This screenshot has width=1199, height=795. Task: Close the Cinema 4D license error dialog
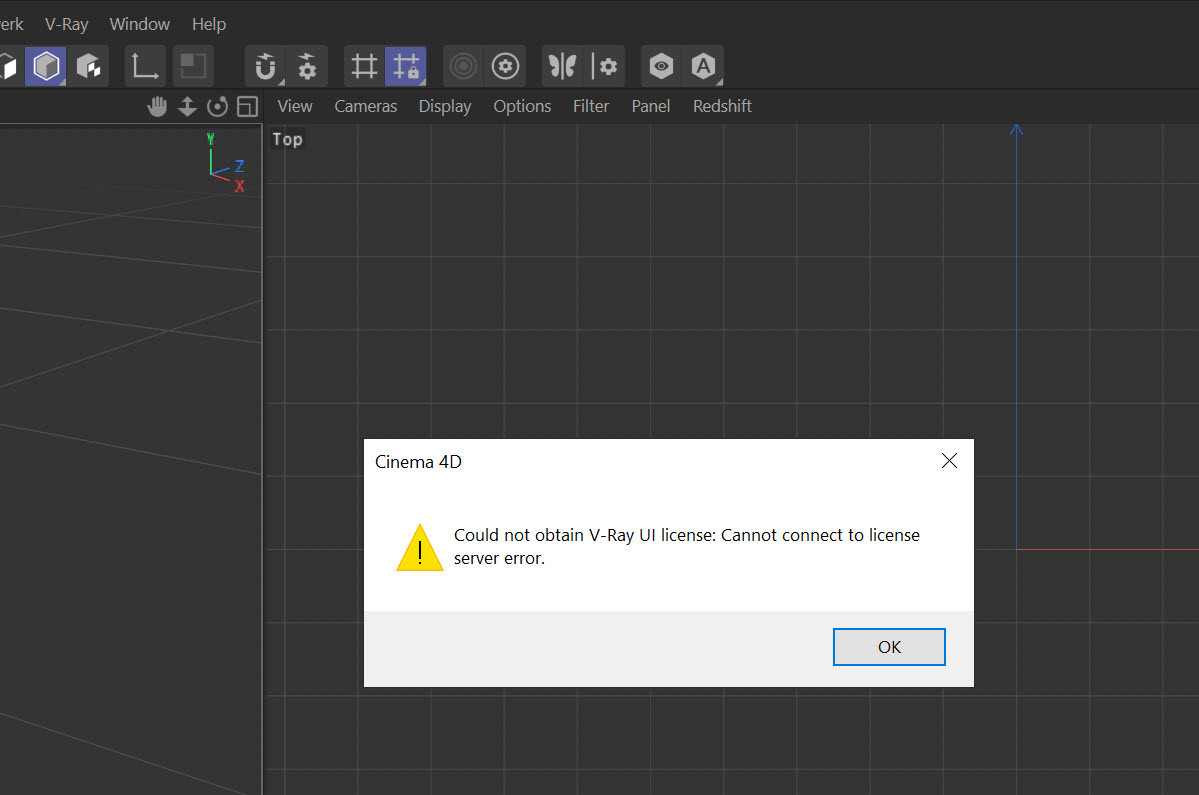tap(949, 461)
